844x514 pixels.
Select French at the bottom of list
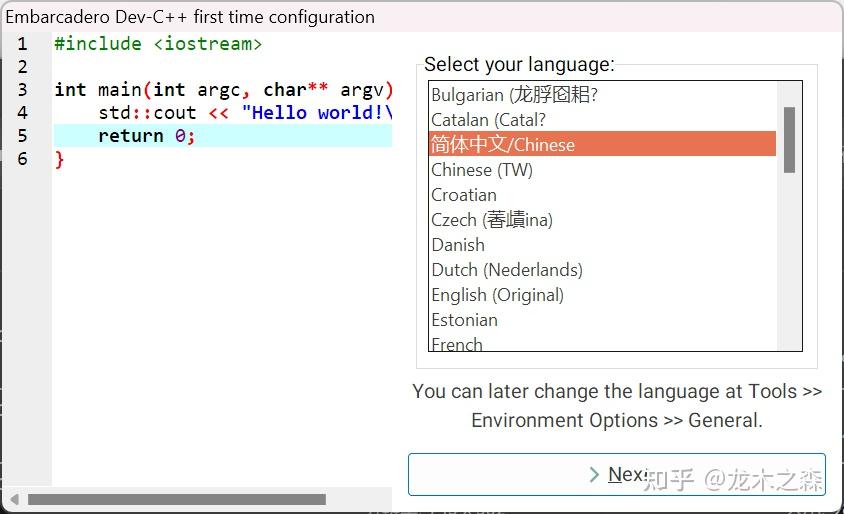602,343
